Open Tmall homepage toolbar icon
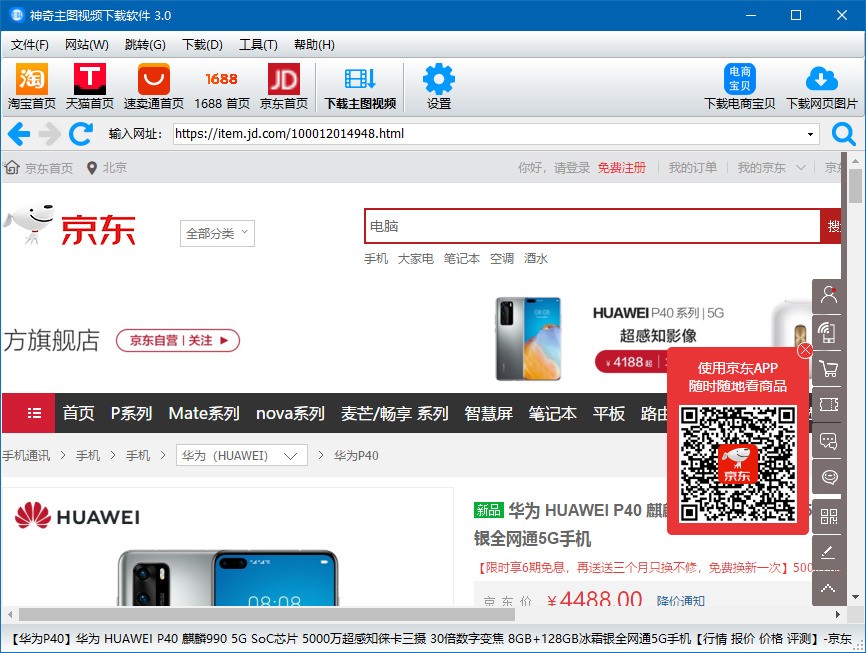 click(89, 86)
